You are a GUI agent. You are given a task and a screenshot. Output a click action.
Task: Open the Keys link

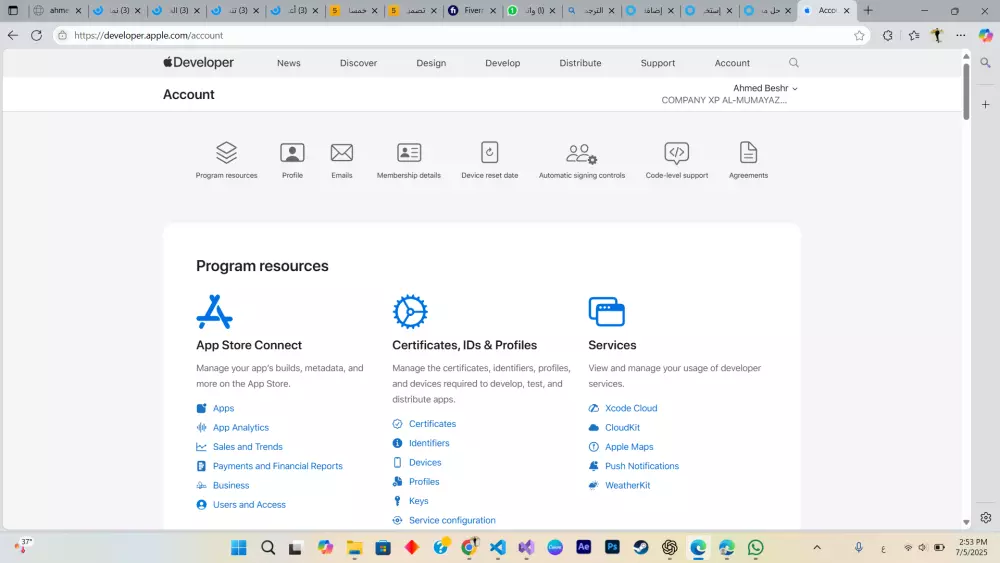click(x=418, y=501)
